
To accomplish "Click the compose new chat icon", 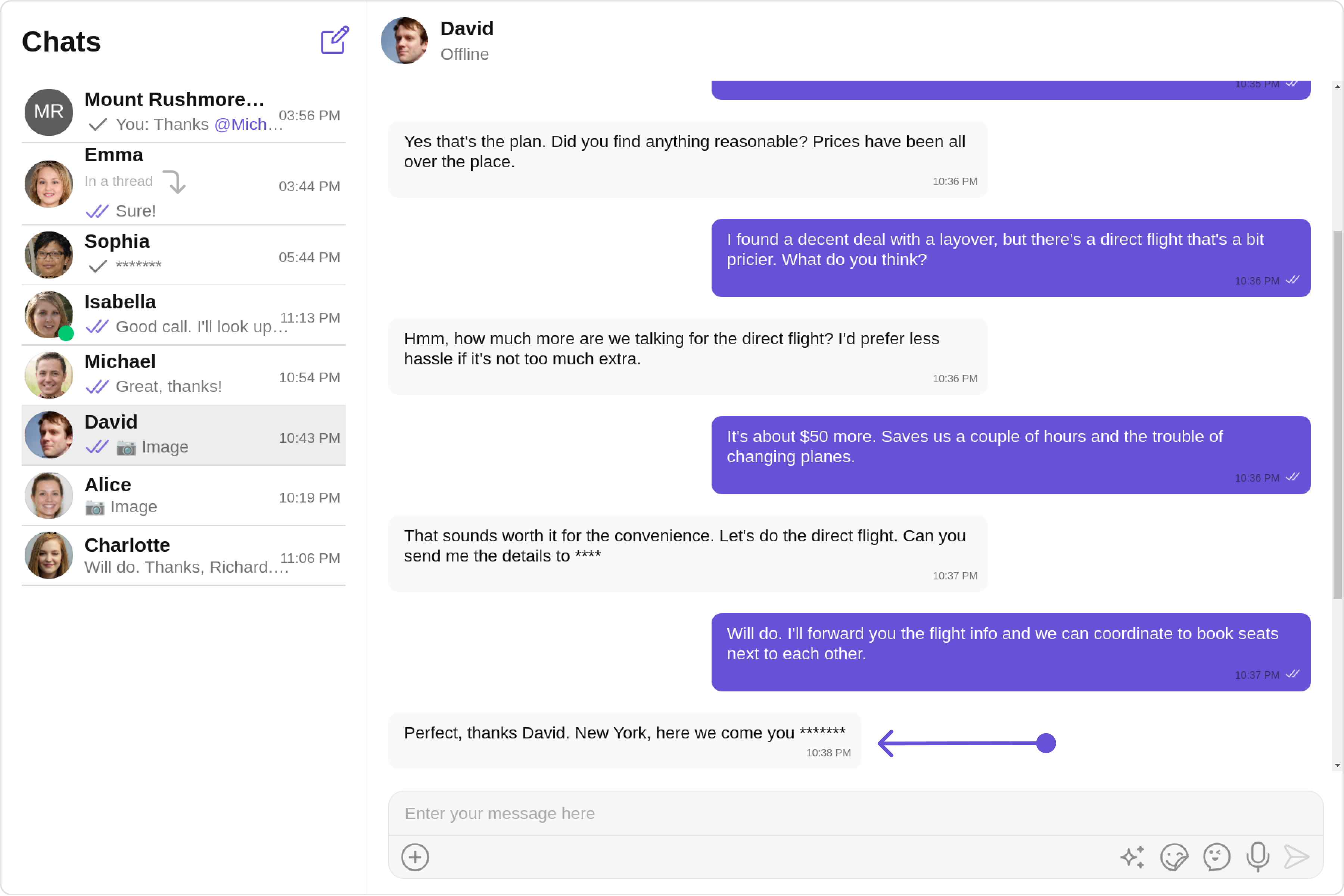I will tap(334, 41).
